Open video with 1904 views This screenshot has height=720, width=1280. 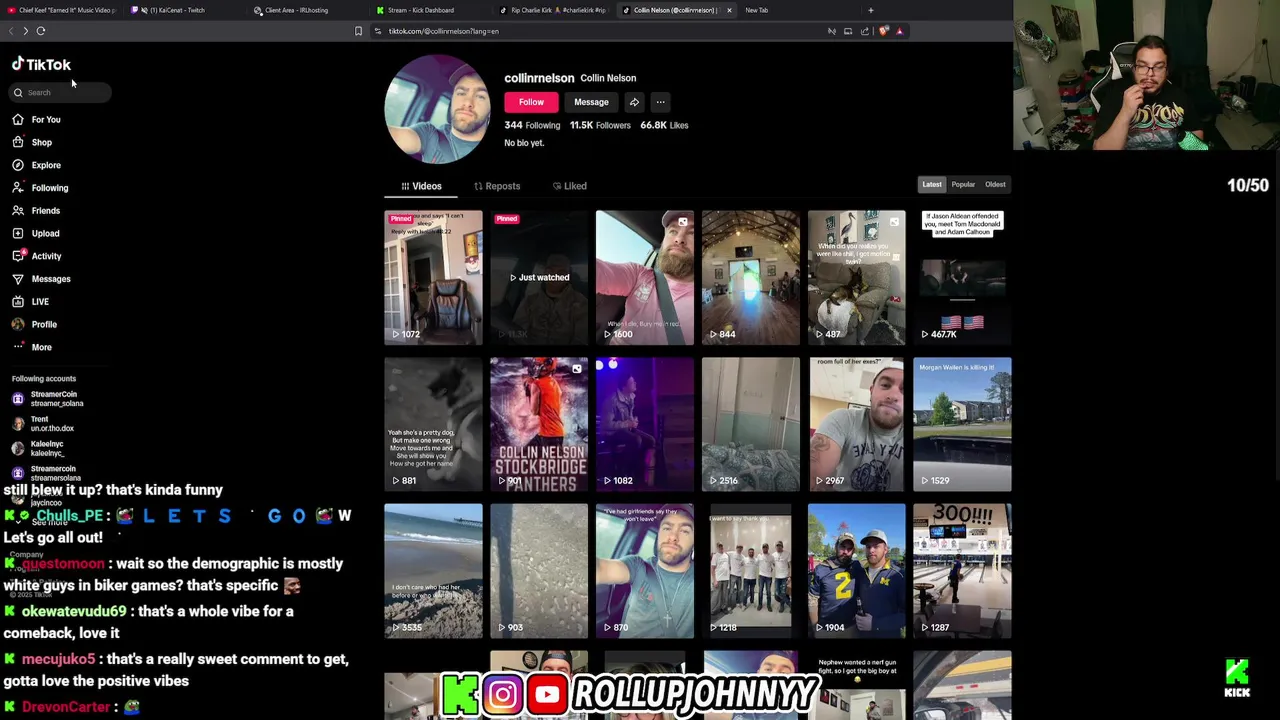[x=857, y=571]
